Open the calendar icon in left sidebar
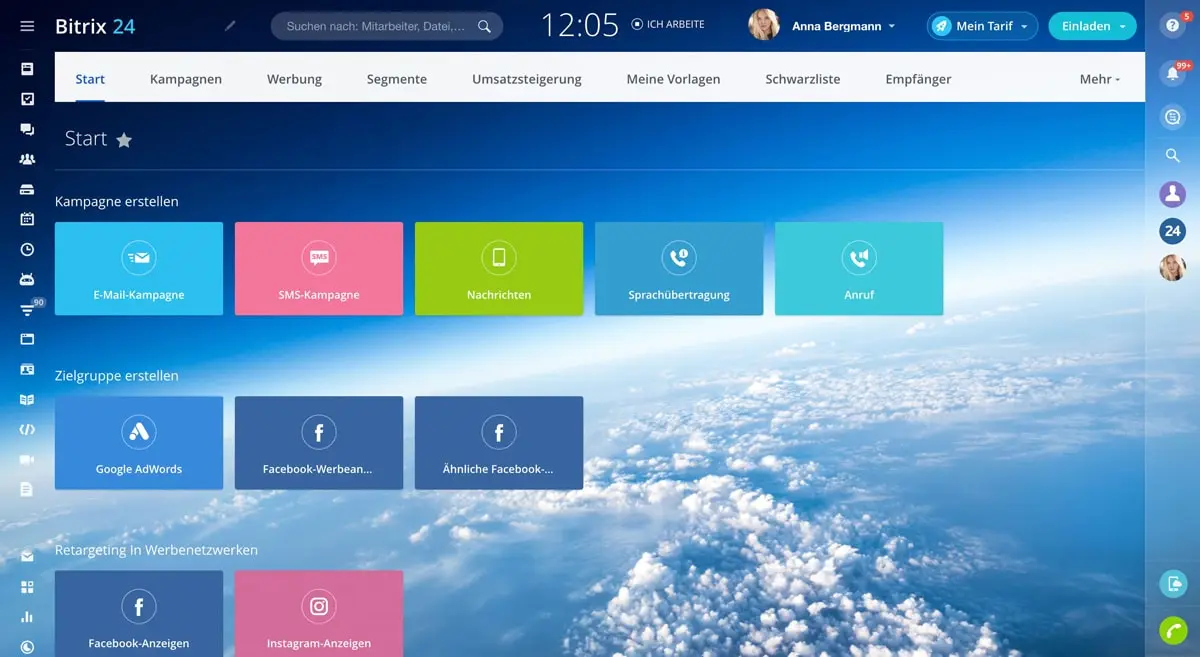This screenshot has width=1200, height=657. pyautogui.click(x=27, y=219)
